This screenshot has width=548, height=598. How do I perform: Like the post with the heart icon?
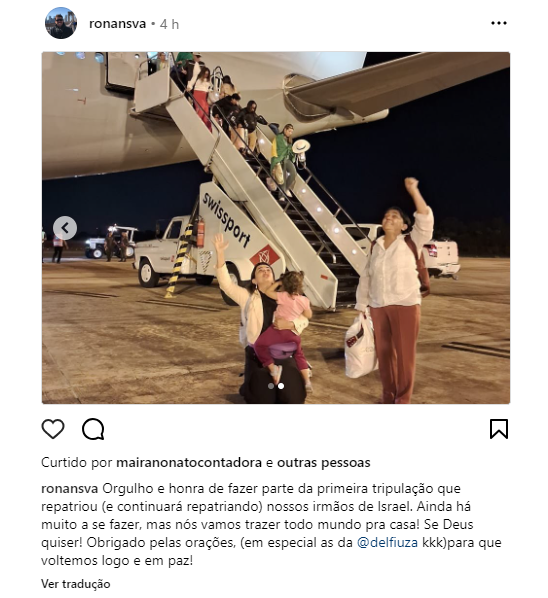point(53,429)
